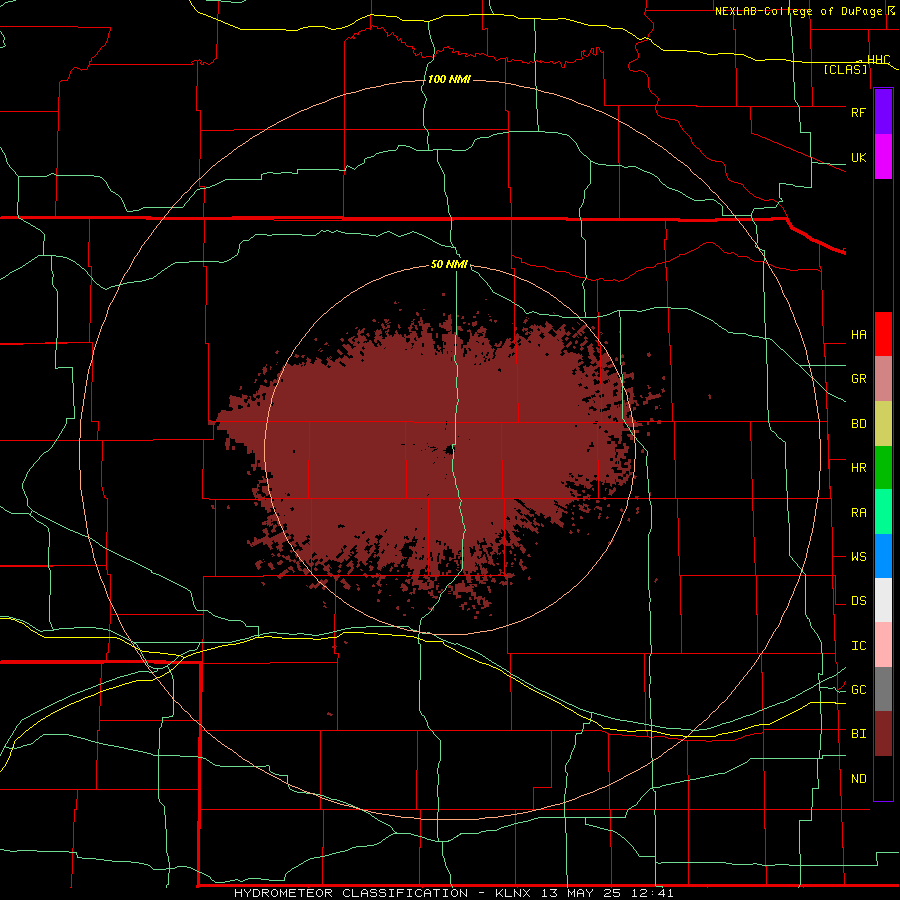Click the RF legend label
This screenshot has width=900, height=900.
click(x=858, y=112)
